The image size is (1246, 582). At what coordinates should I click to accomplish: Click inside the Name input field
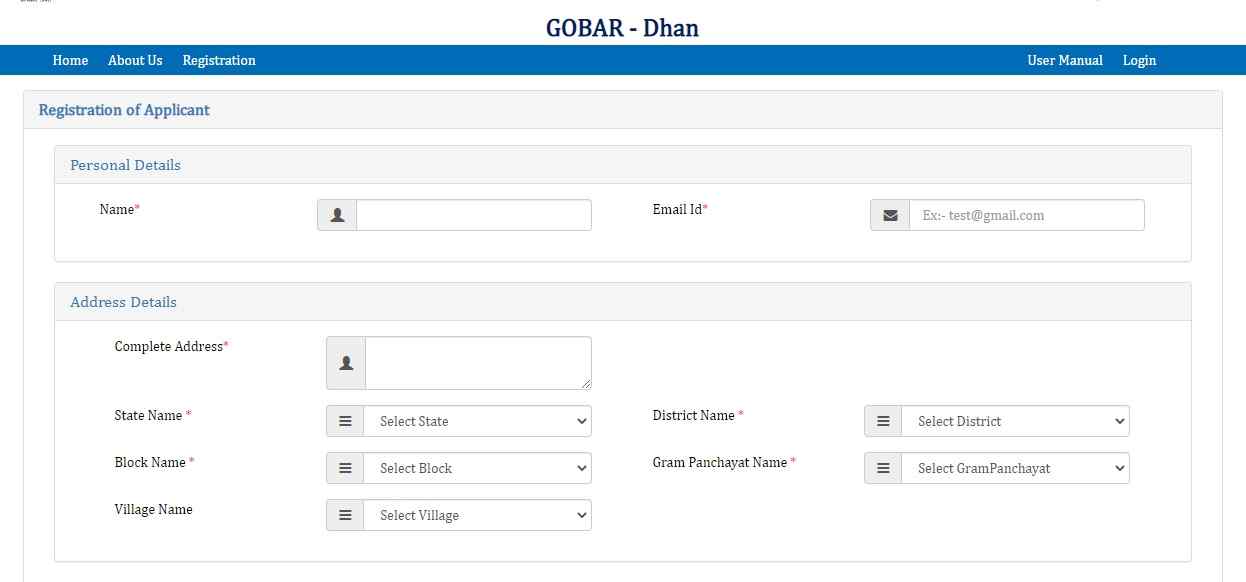coord(472,214)
